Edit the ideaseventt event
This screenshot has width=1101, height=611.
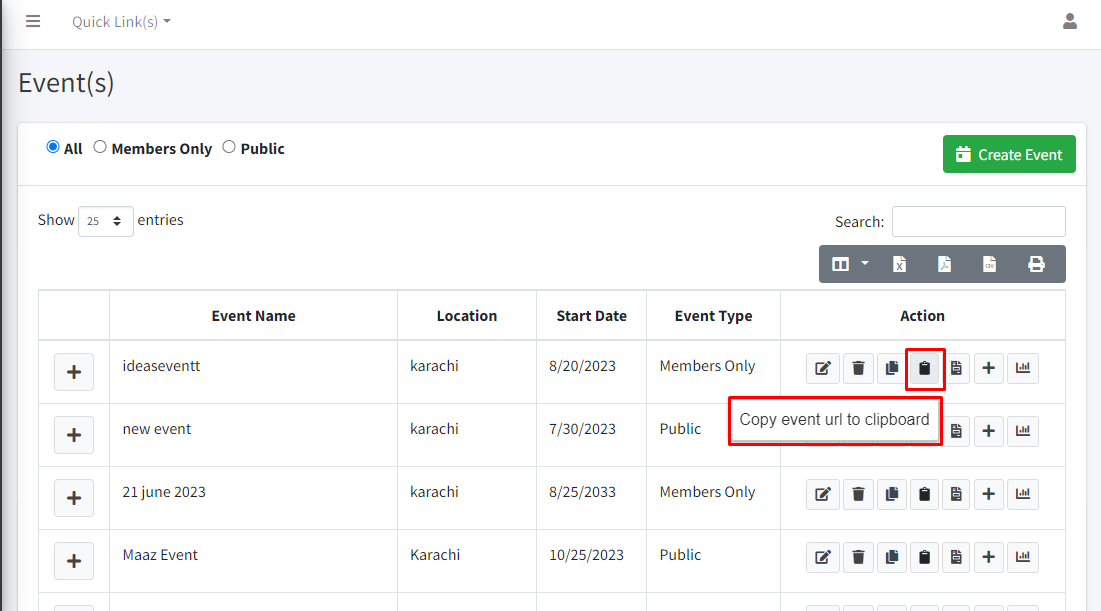pyautogui.click(x=823, y=368)
